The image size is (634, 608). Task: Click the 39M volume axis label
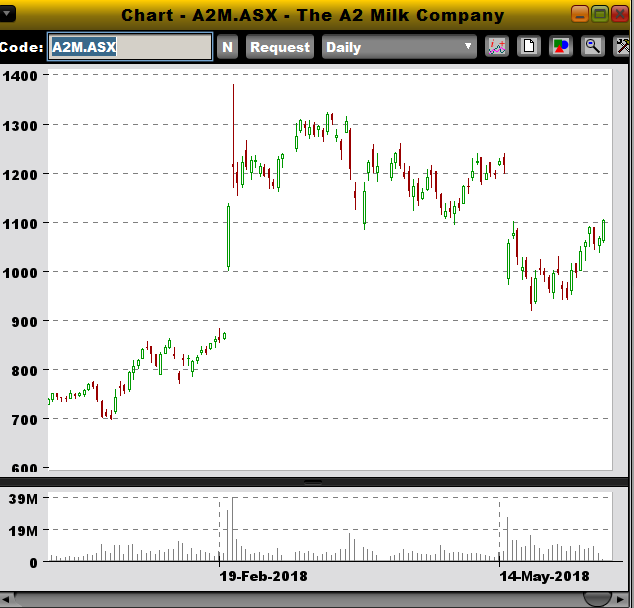pyautogui.click(x=23, y=499)
